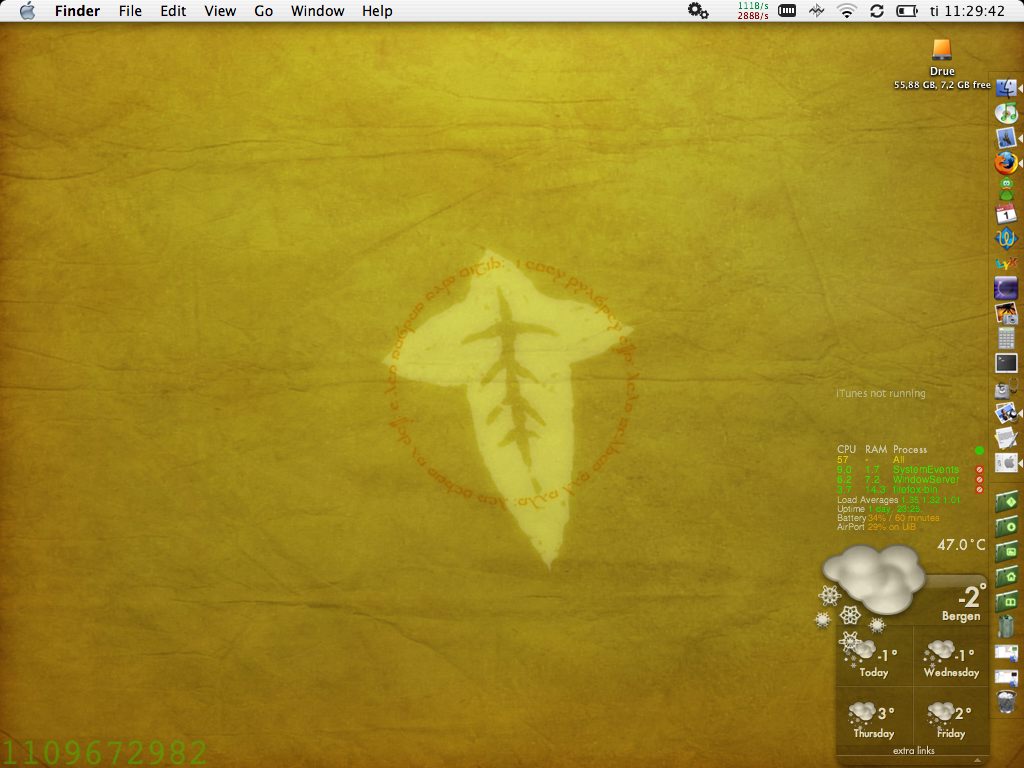The height and width of the screenshot is (768, 1024).
Task: Open Image Capture photo-camera icon
Action: pyautogui.click(x=1006, y=313)
